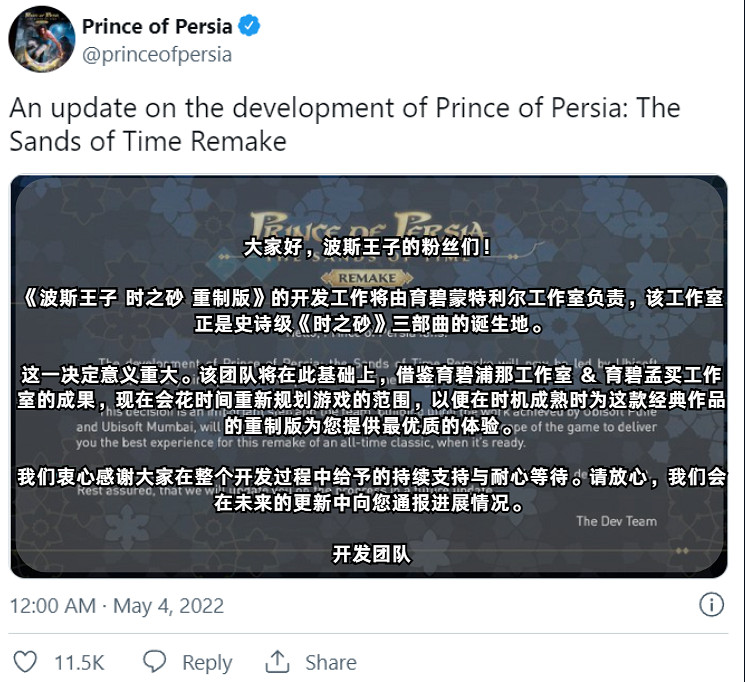Viewport: 745px width, 682px height.
Task: Click the reply speech bubble icon
Action: point(155,662)
